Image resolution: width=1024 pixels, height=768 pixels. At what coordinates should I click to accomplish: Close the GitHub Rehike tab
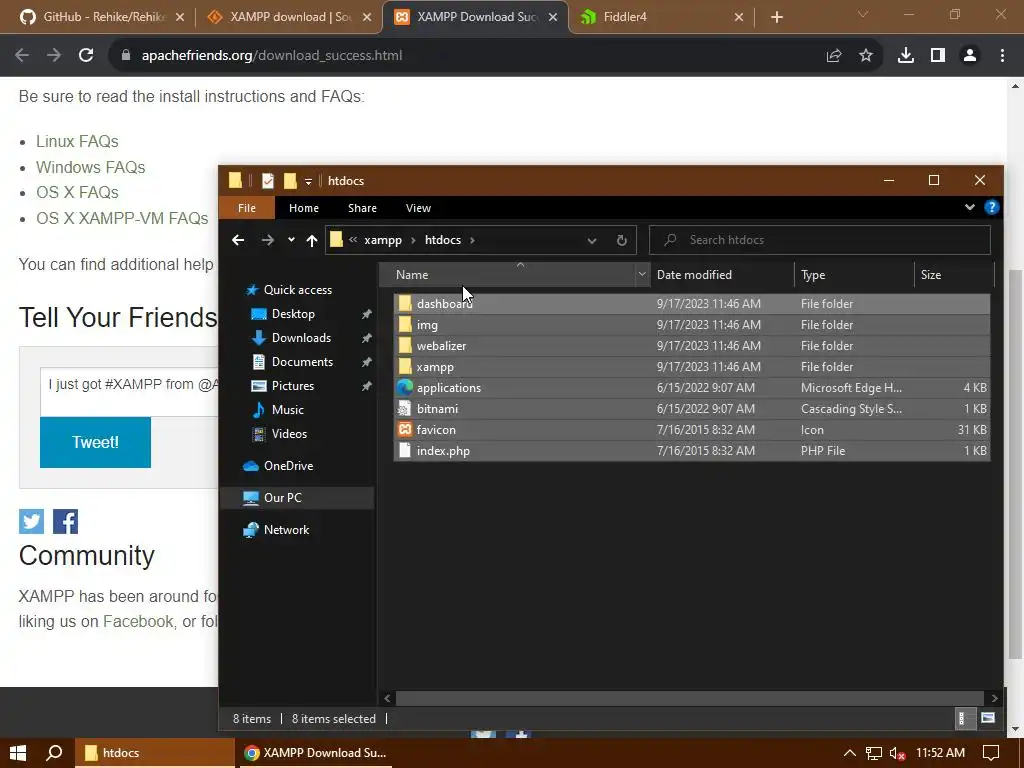pos(180,17)
